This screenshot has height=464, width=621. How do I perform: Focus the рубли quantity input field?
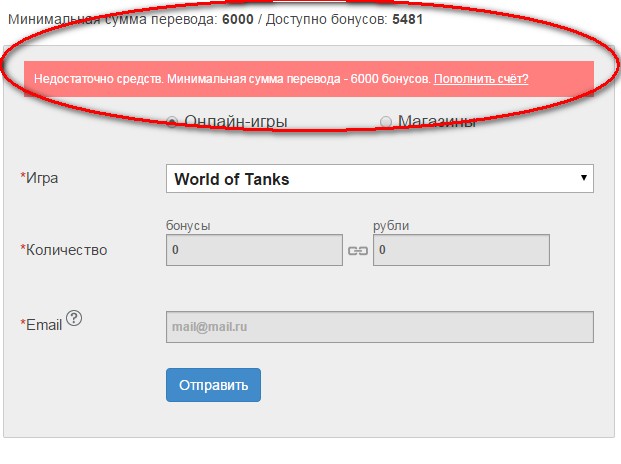[461, 250]
